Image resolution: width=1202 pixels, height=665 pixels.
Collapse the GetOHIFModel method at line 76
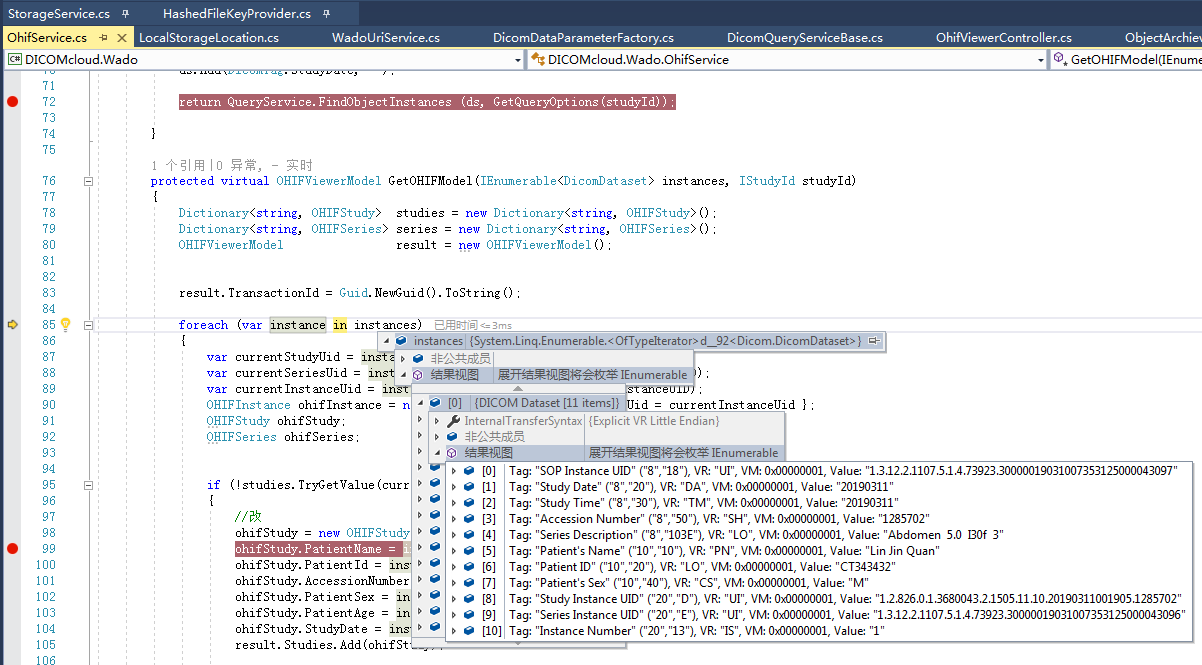pos(88,181)
